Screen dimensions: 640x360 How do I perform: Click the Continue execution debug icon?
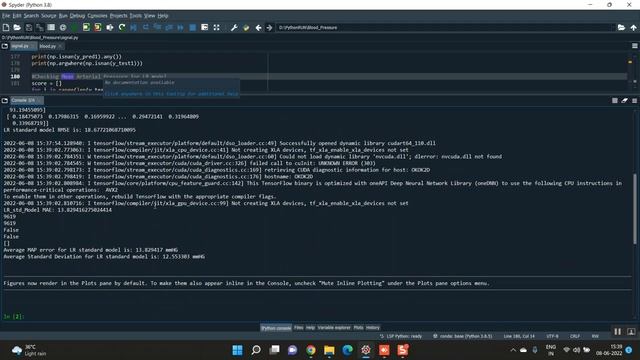coord(180,27)
